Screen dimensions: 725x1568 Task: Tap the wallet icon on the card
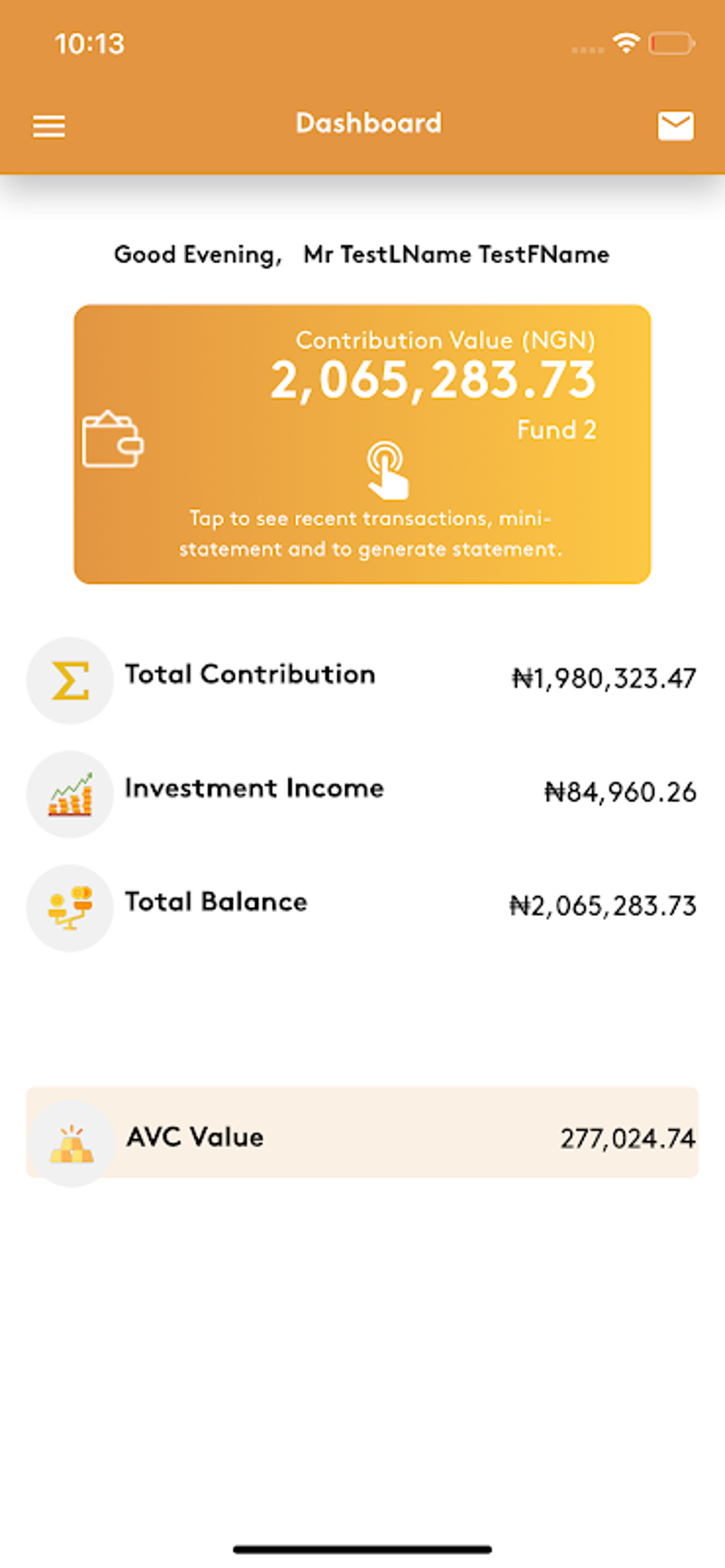point(112,440)
